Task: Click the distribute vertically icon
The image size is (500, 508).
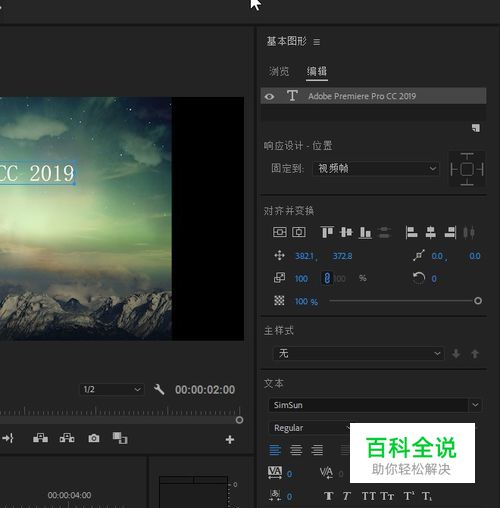Action: (385, 232)
